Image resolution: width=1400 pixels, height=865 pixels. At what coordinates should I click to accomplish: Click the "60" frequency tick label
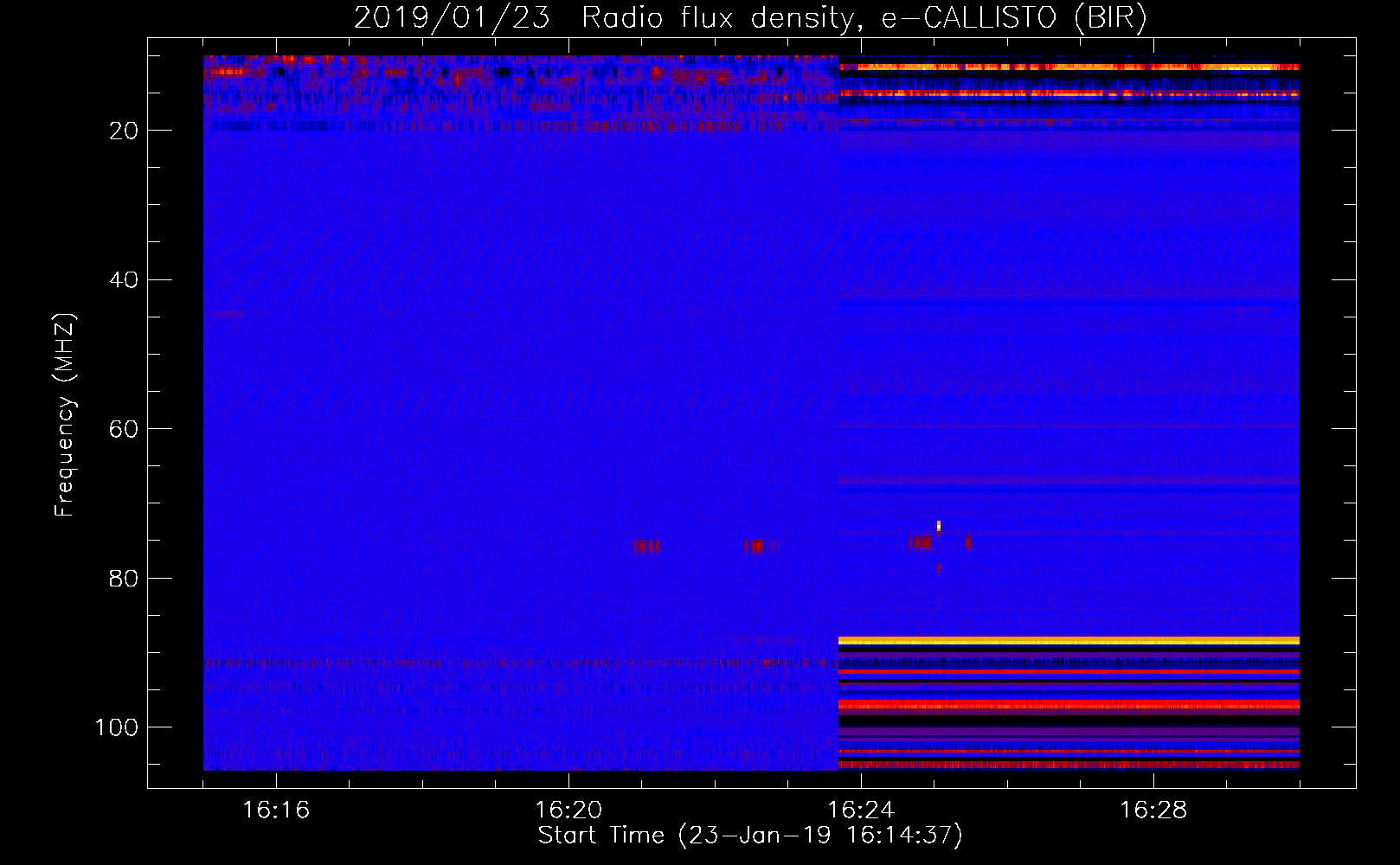(x=124, y=429)
